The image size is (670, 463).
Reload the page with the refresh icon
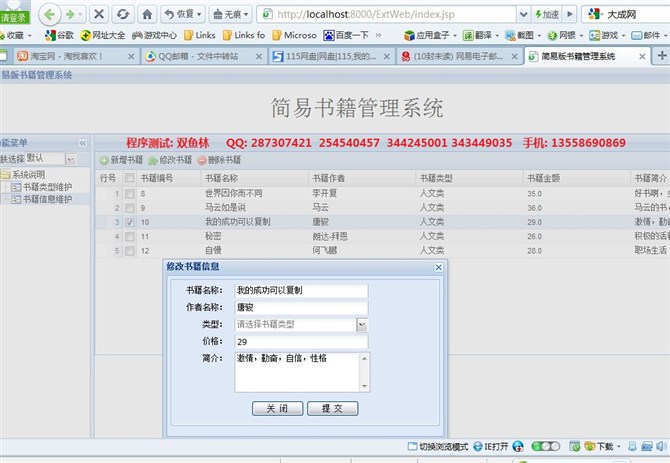(x=123, y=15)
